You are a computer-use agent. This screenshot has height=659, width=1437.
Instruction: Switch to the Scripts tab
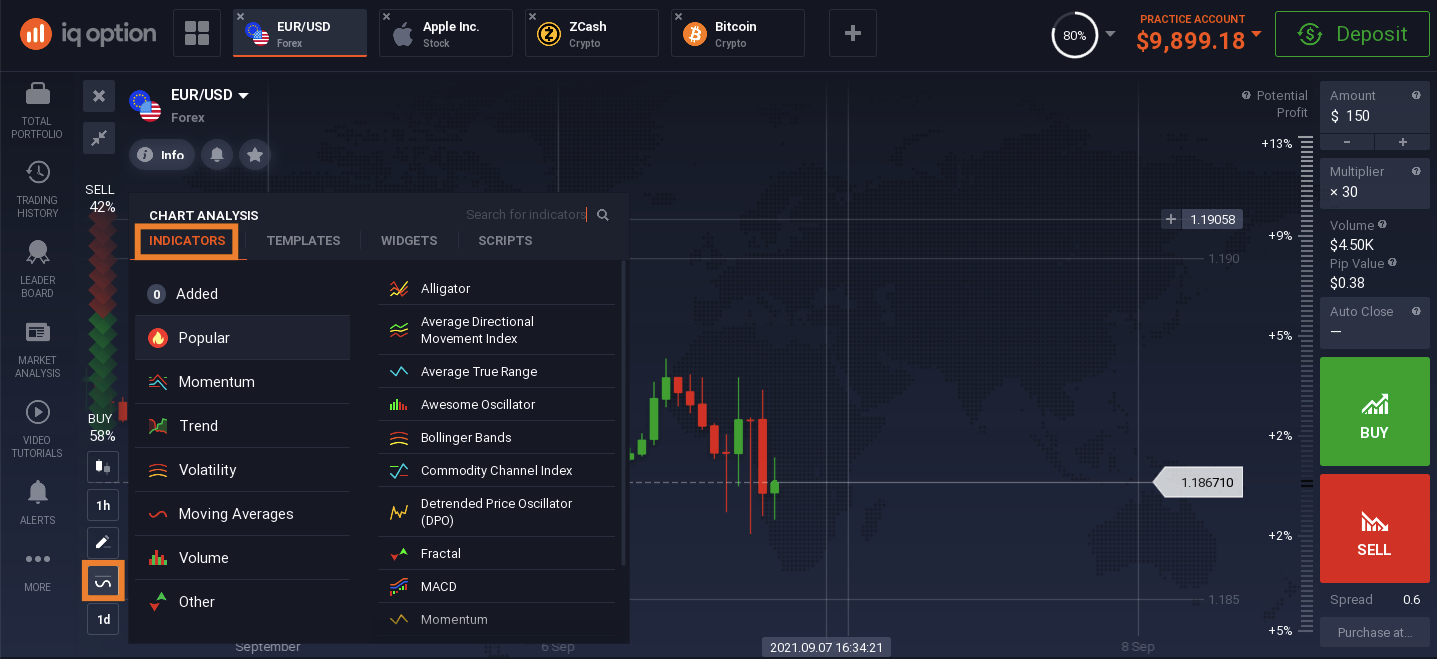click(505, 241)
